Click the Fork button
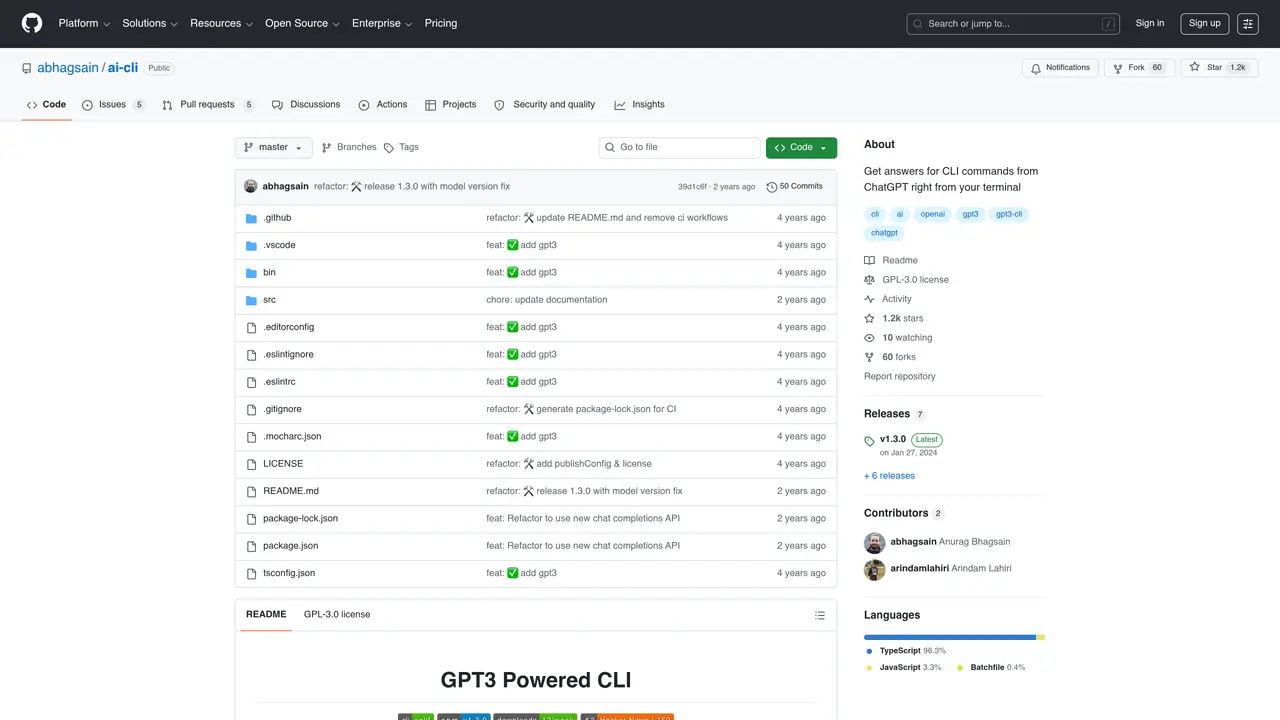 point(1139,67)
